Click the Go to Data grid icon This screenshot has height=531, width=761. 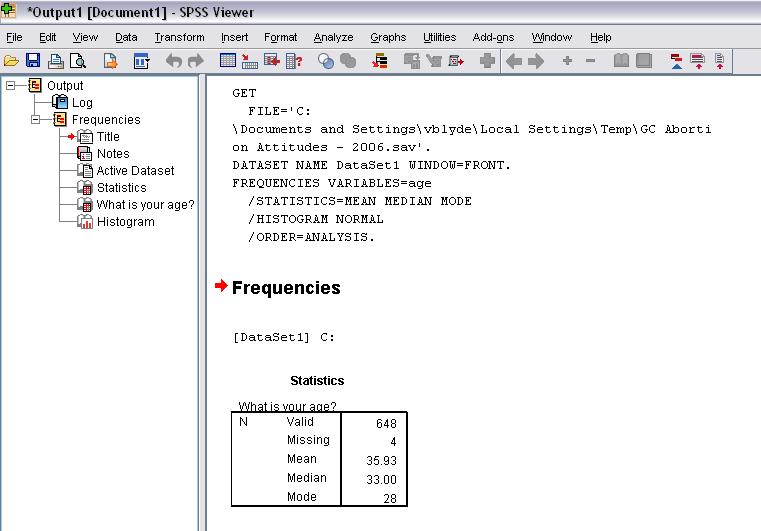[x=228, y=62]
